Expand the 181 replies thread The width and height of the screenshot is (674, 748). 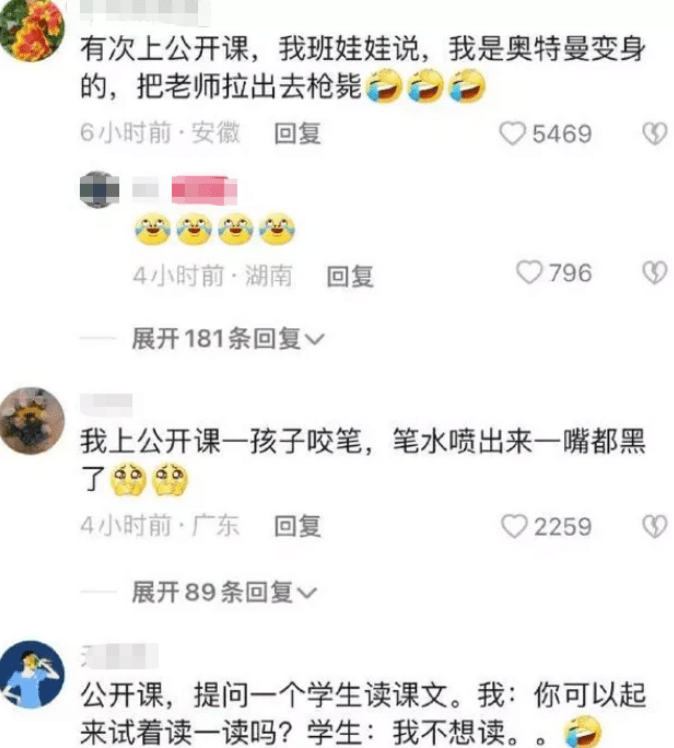point(228,339)
